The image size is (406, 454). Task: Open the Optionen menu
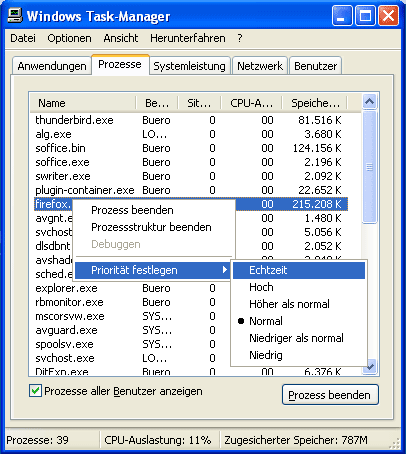(x=69, y=38)
